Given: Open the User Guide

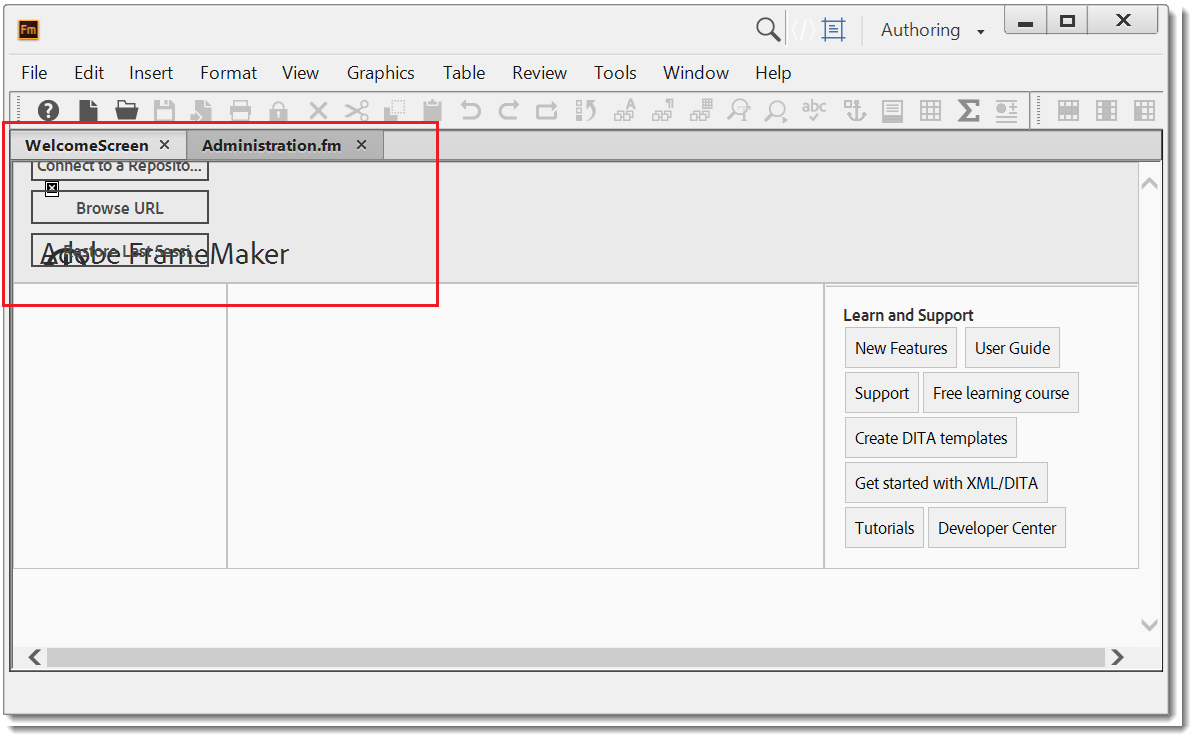Looking at the screenshot, I should click(1012, 347).
